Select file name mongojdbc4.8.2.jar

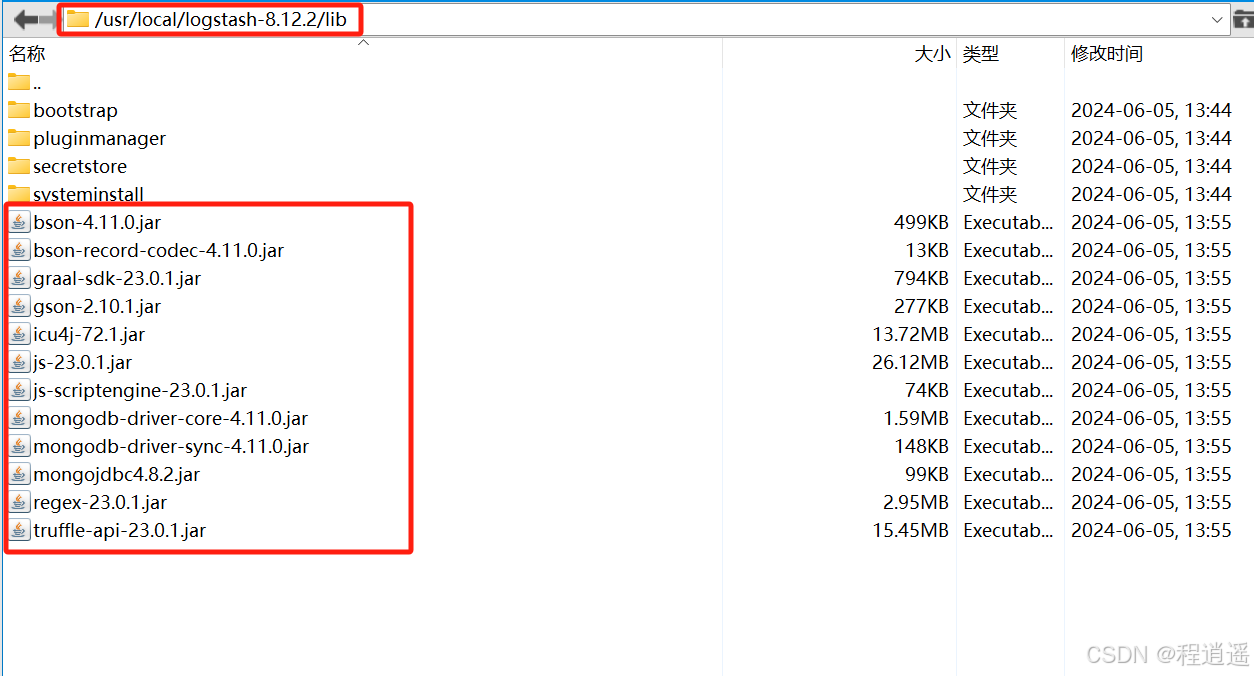(x=116, y=474)
